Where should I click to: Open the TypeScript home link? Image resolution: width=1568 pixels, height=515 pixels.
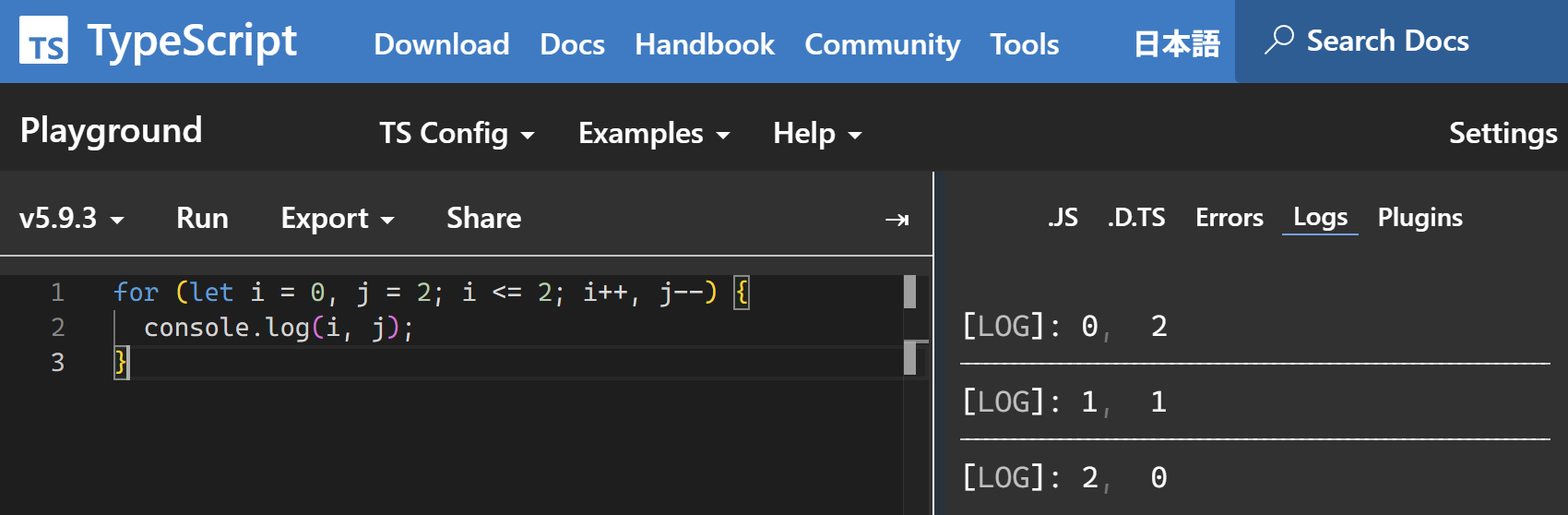(158, 42)
